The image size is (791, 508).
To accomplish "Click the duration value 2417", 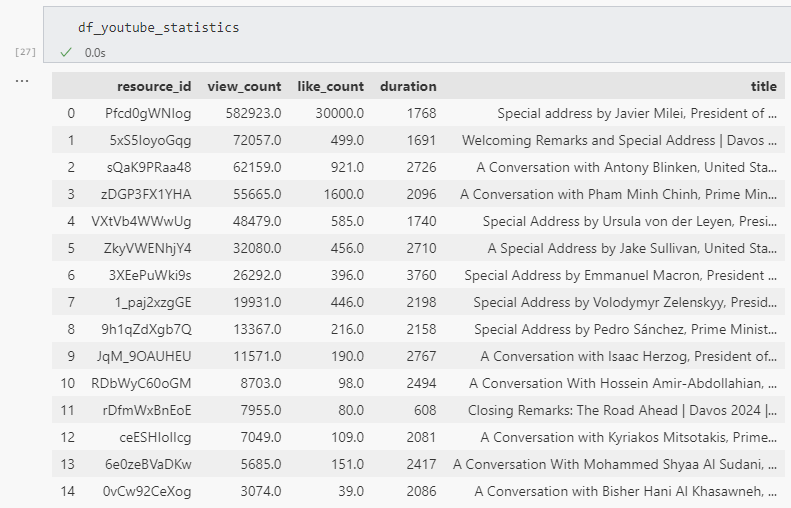I will click(x=422, y=464).
